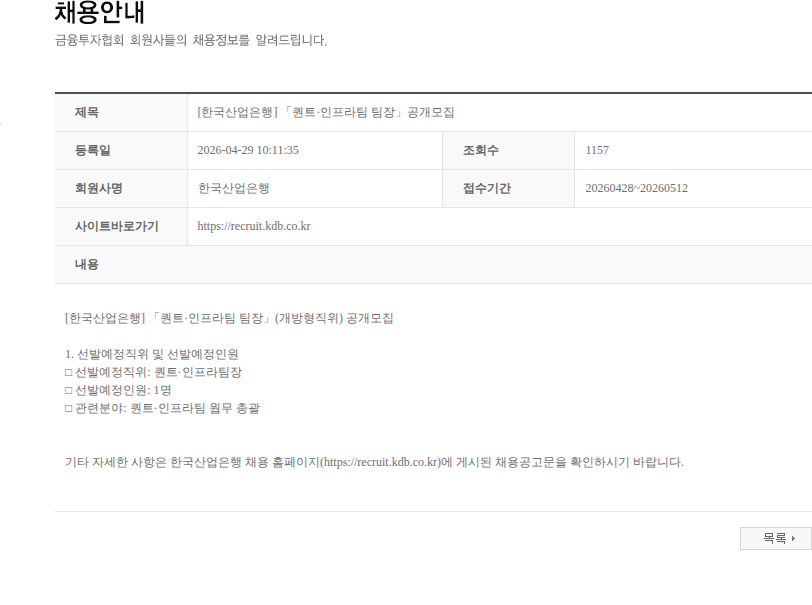This screenshot has width=812, height=605.
Task: Click the 회원사명 row label
Action: tap(98, 188)
